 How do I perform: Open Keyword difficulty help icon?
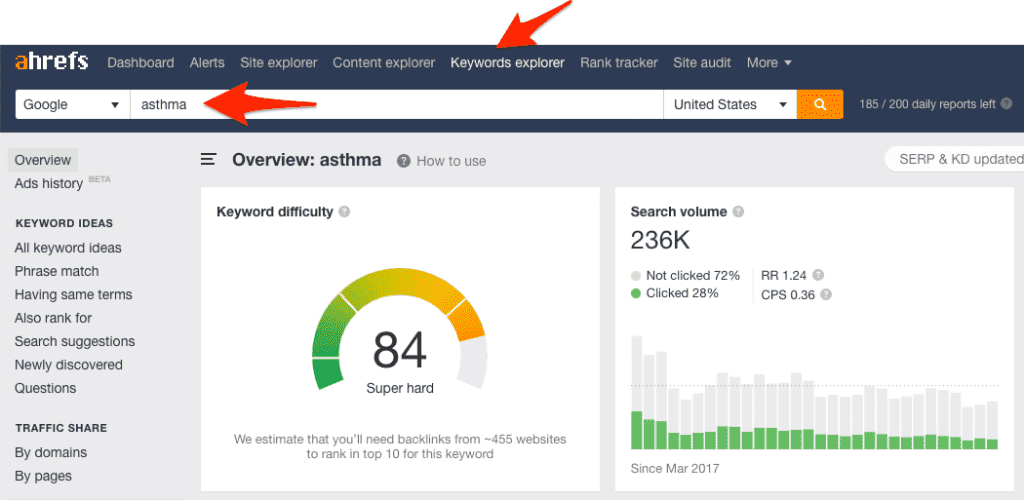coord(344,212)
